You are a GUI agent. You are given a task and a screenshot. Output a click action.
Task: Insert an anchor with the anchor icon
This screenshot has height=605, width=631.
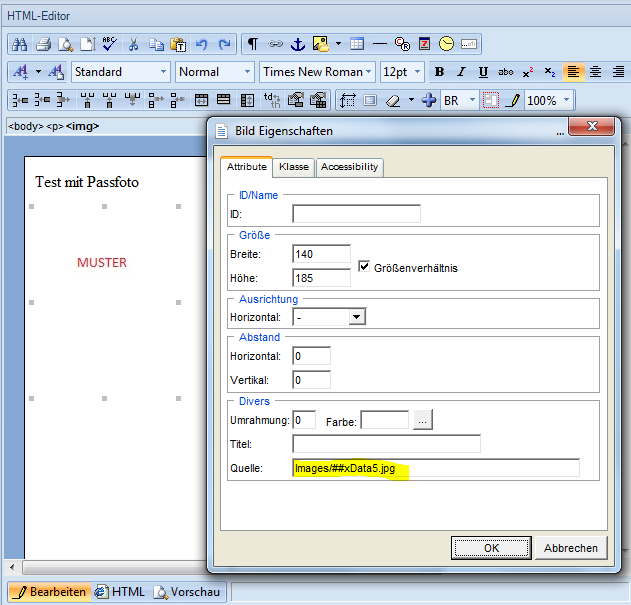(x=297, y=44)
